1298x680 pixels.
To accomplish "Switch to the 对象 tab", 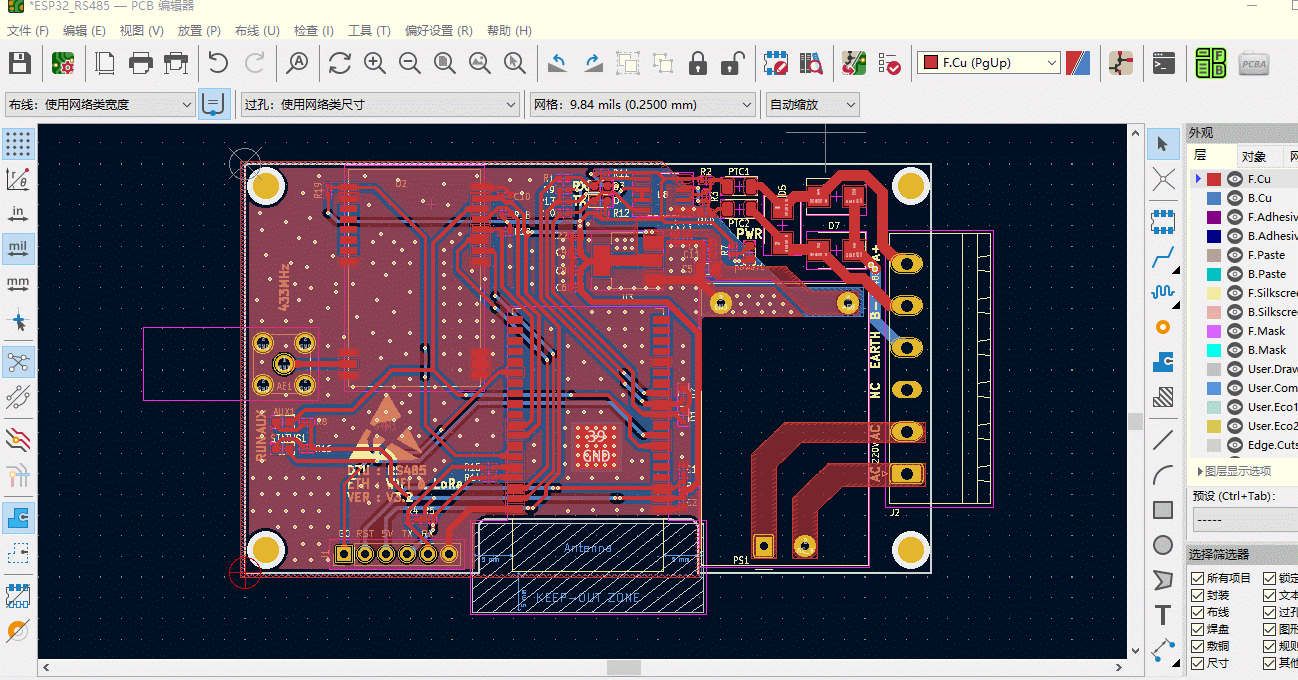I will click(x=1254, y=156).
